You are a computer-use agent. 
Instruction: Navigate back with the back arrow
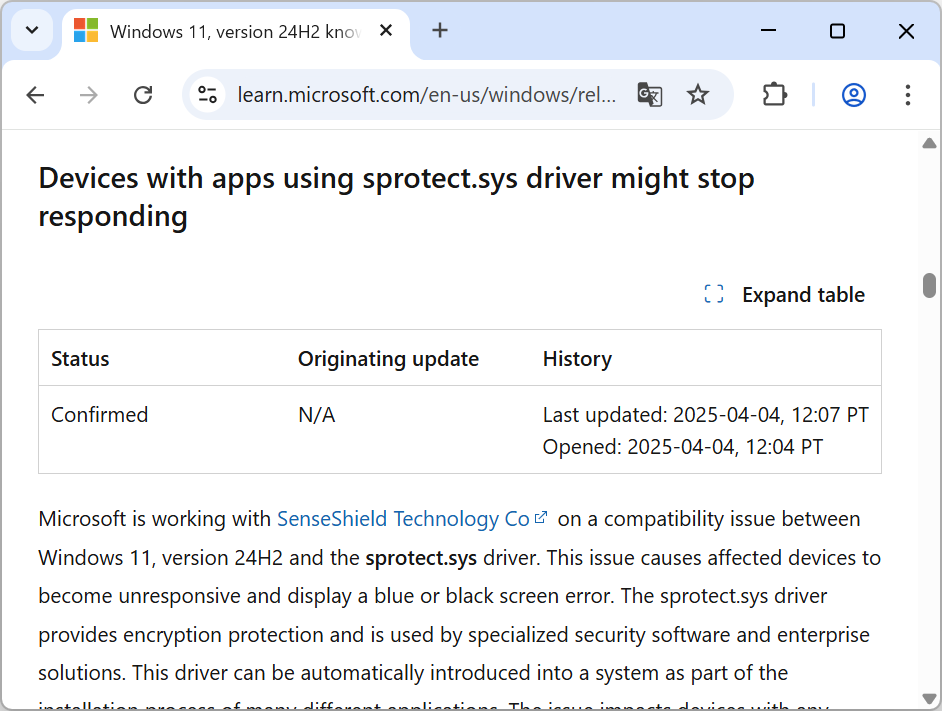(35, 94)
